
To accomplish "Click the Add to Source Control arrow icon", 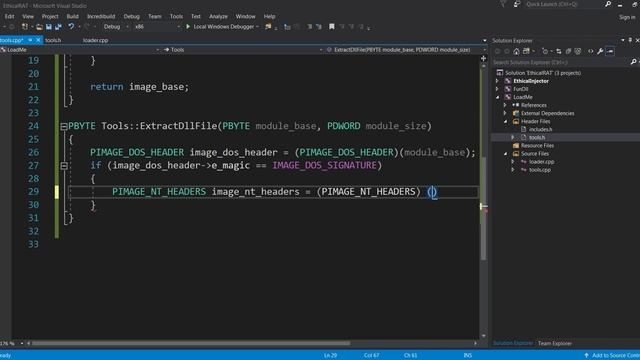I will click(x=587, y=356).
